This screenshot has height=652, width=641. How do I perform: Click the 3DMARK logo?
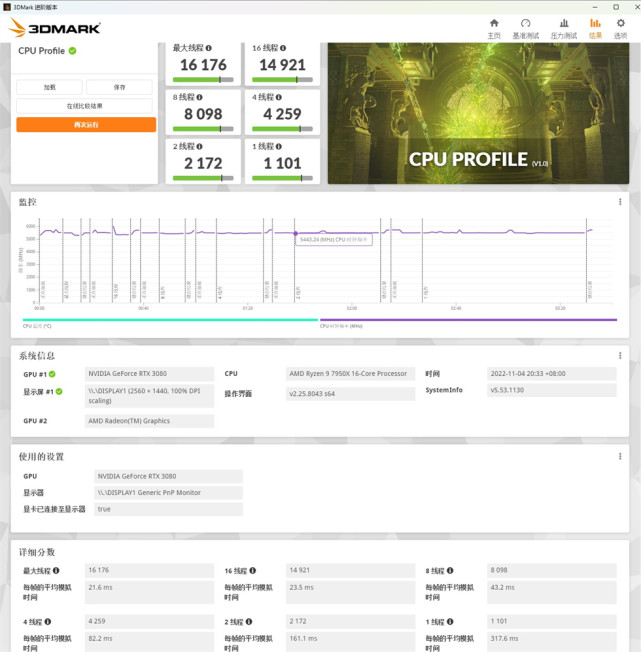(x=54, y=28)
